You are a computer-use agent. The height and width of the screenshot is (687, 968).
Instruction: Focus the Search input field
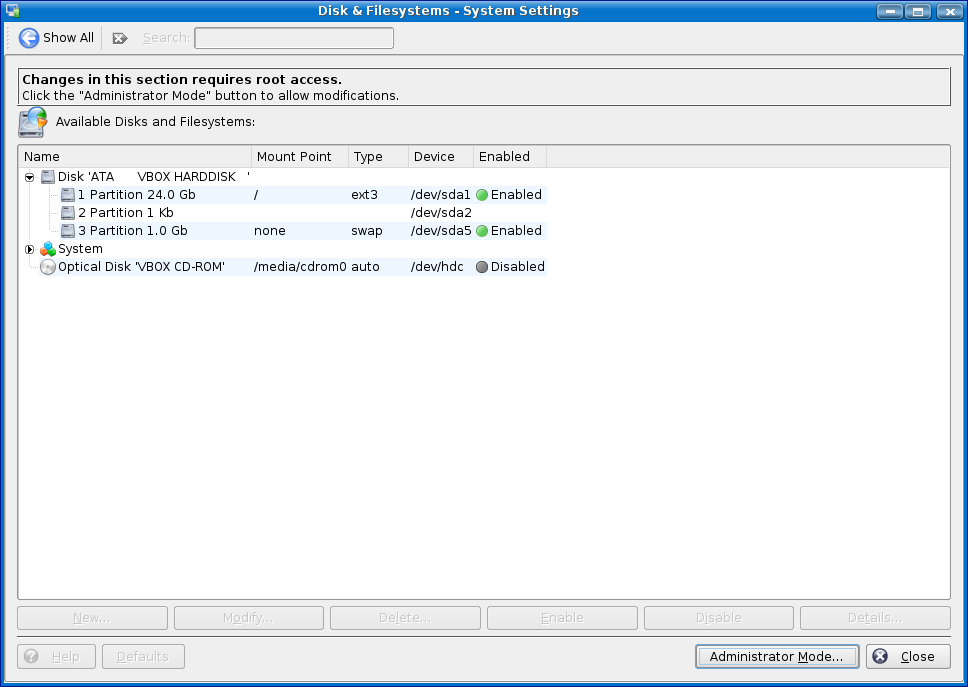(x=293, y=38)
